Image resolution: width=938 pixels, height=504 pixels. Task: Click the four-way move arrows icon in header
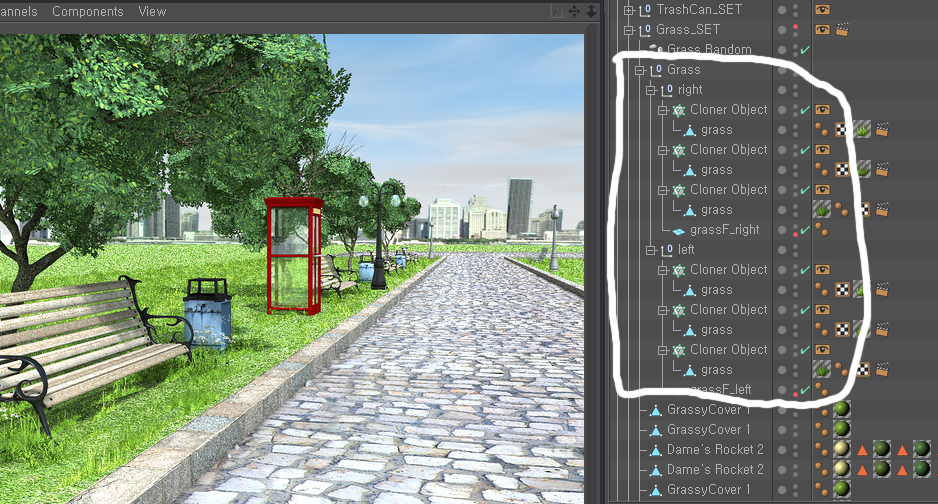(574, 11)
